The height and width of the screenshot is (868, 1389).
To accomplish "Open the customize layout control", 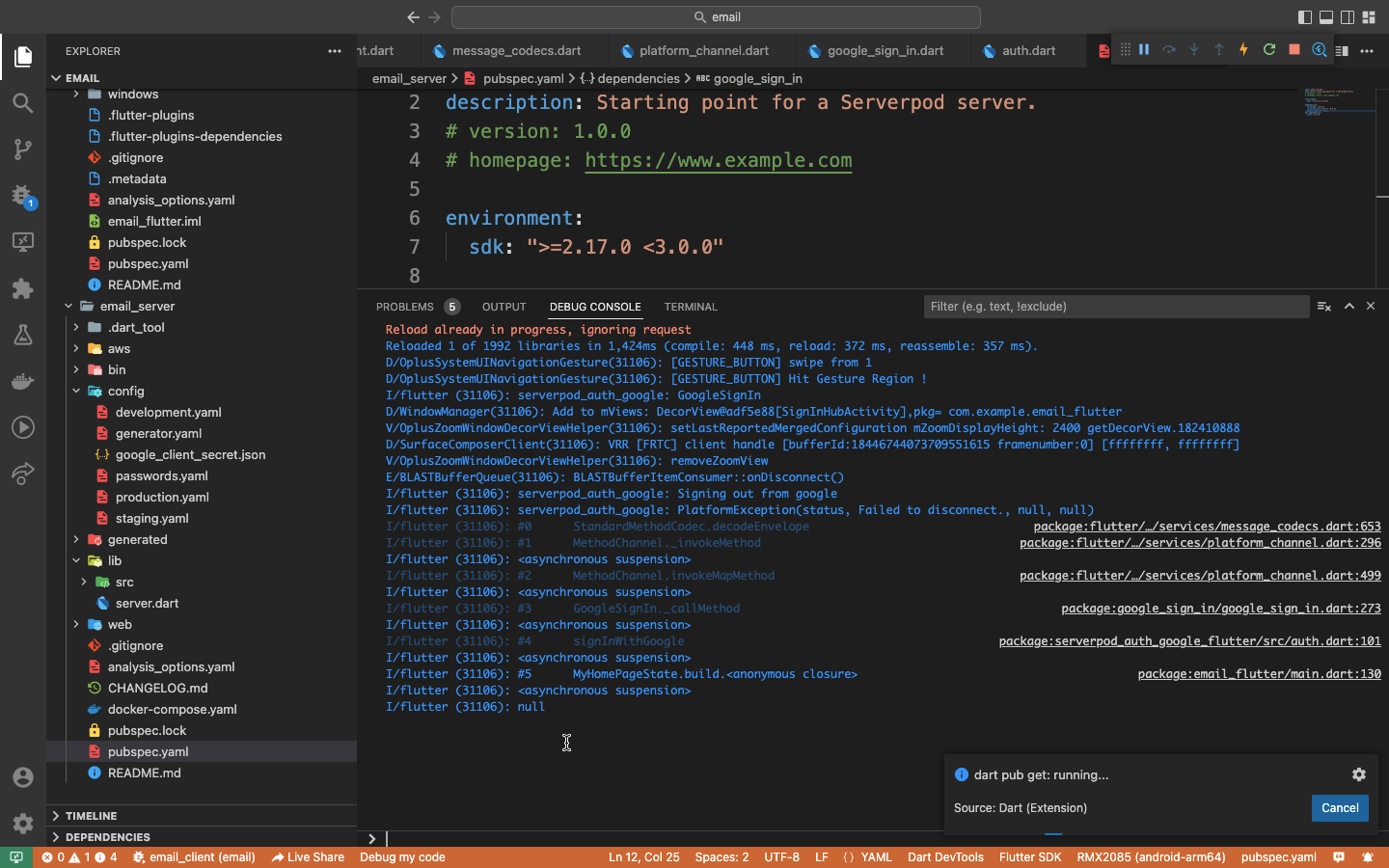I will (1369, 17).
